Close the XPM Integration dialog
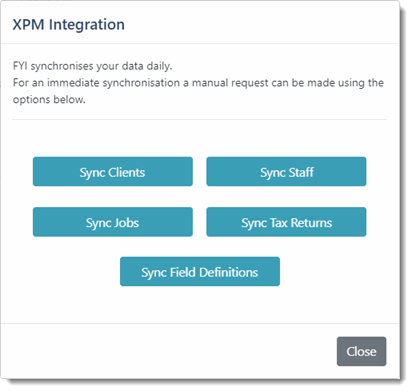Viewport: 412px width, 391px height. coord(362,351)
